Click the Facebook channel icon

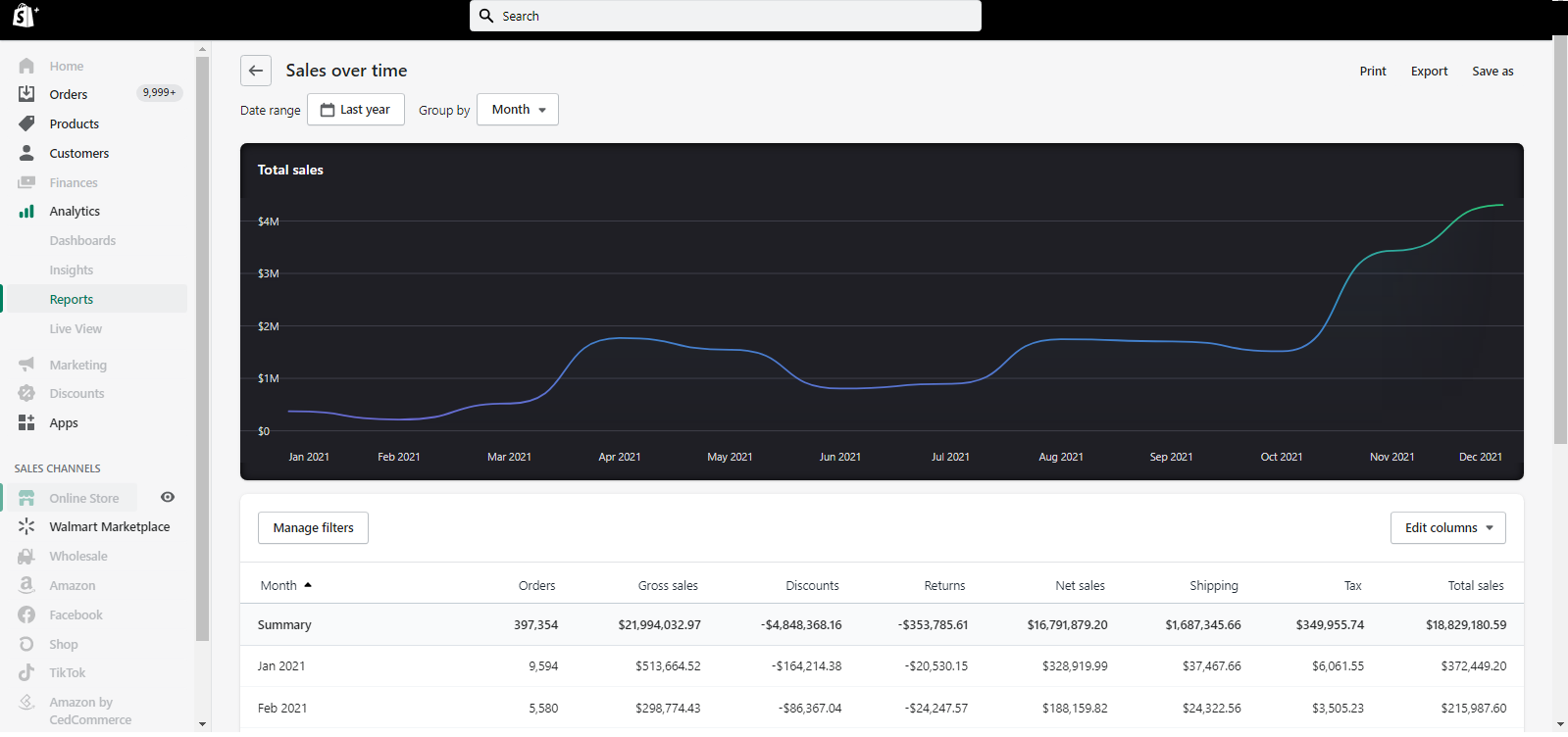pos(26,614)
